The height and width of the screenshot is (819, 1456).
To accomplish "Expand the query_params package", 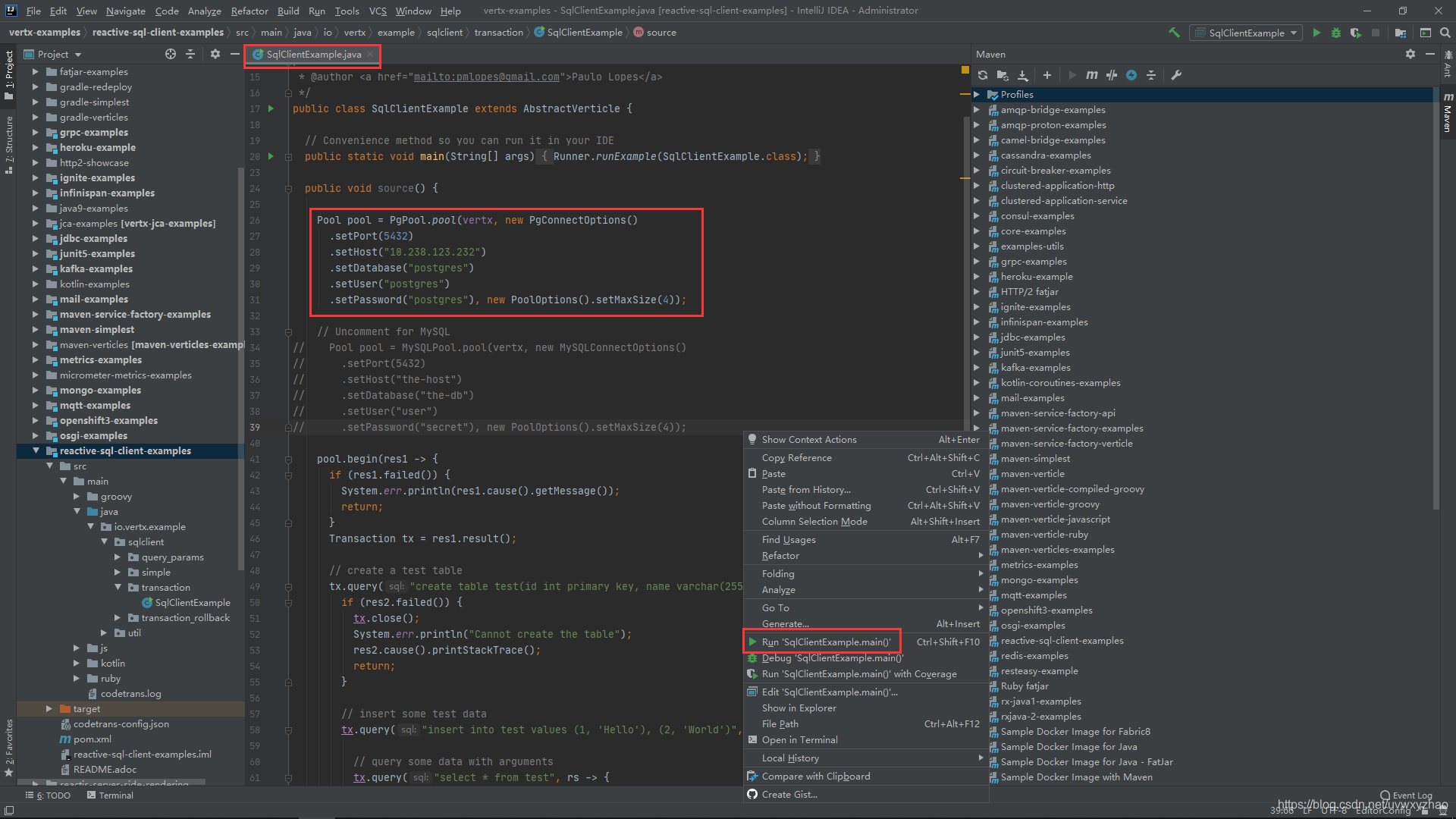I will 118,557.
